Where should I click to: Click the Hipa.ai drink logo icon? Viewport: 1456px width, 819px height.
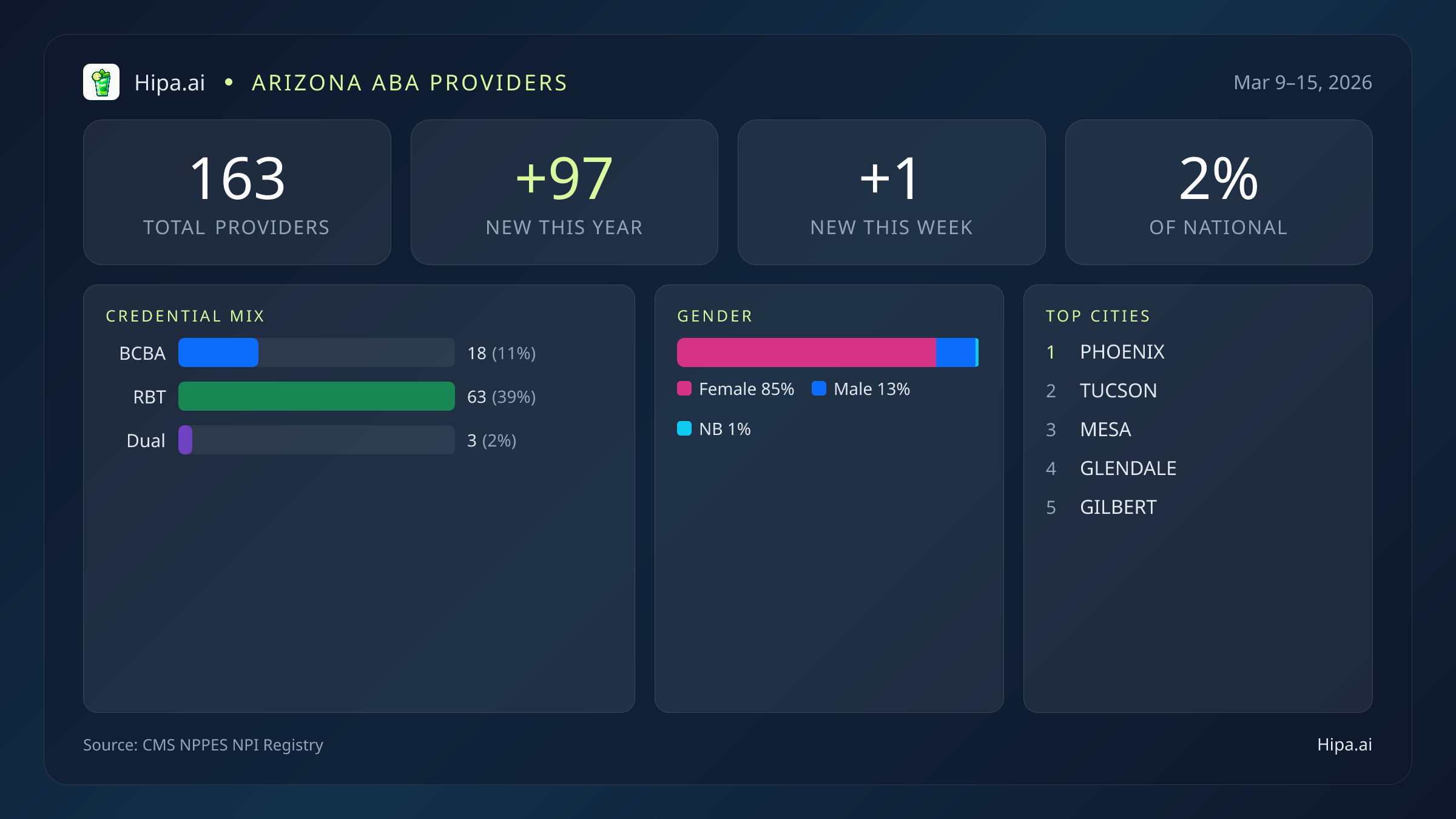pos(101,82)
